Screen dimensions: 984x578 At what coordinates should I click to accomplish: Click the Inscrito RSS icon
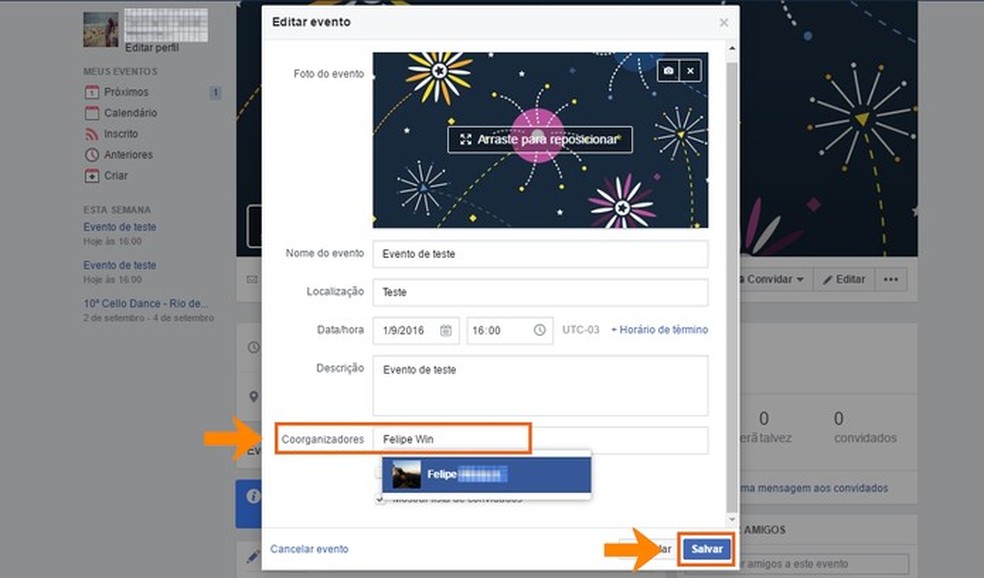92,134
